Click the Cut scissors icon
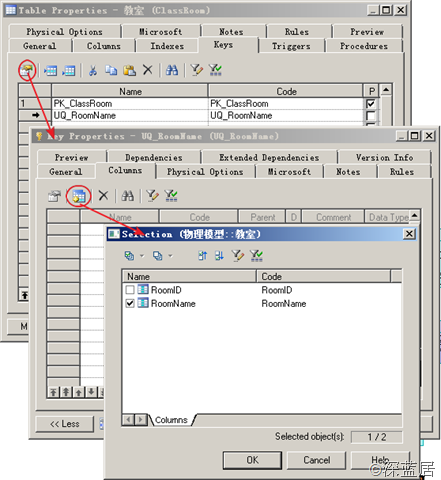 [x=93, y=70]
